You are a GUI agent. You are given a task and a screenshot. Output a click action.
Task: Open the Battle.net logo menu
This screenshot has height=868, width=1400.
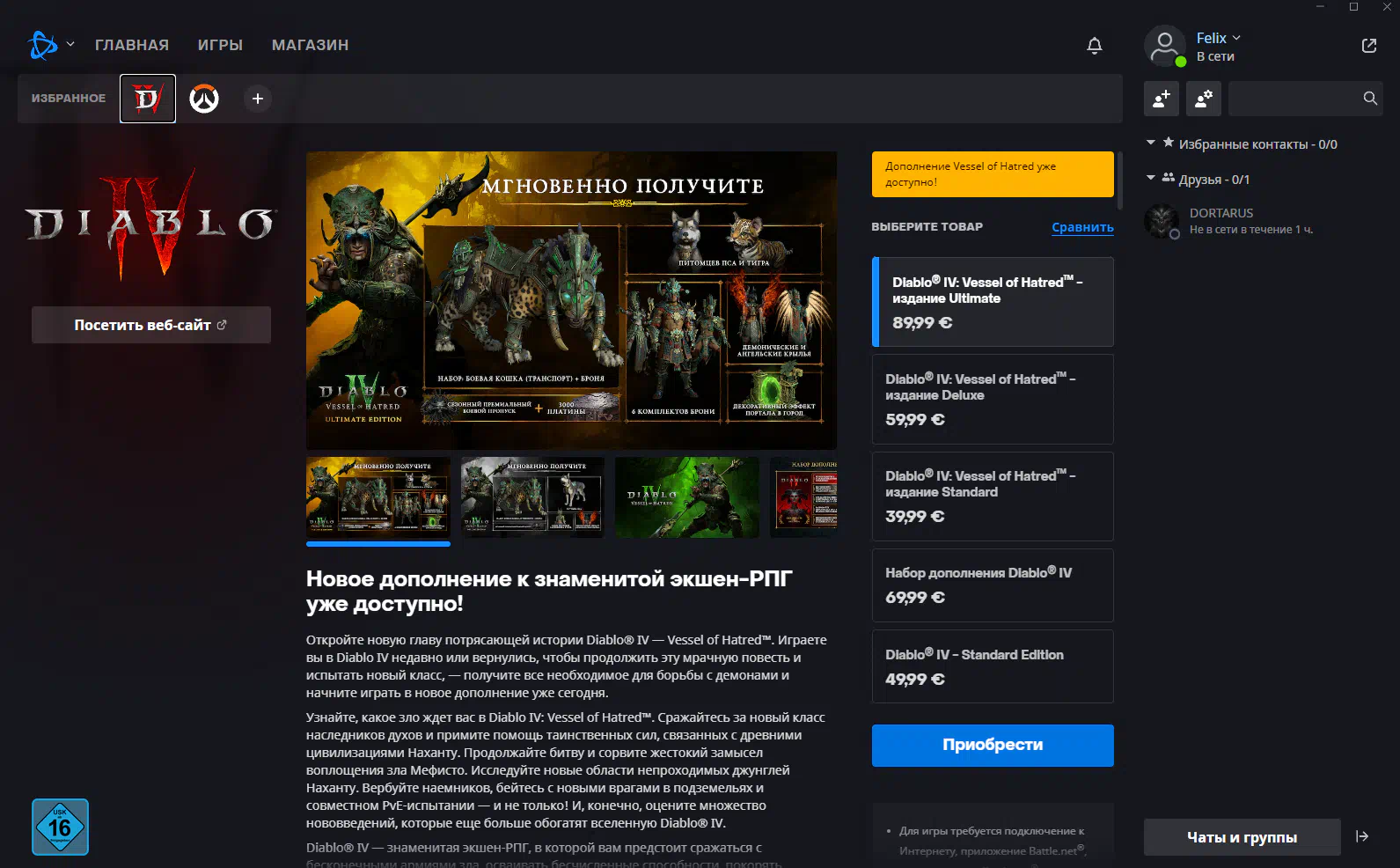click(x=42, y=45)
